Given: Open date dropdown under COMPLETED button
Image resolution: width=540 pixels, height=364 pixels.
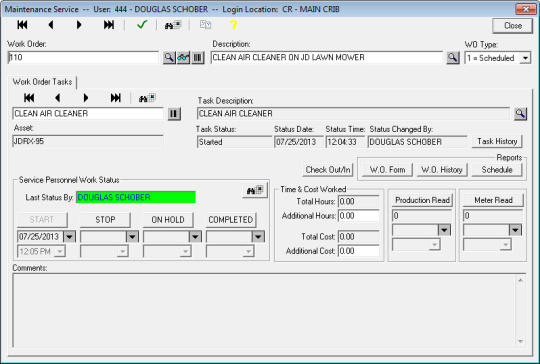Looking at the screenshot, I should [258, 237].
